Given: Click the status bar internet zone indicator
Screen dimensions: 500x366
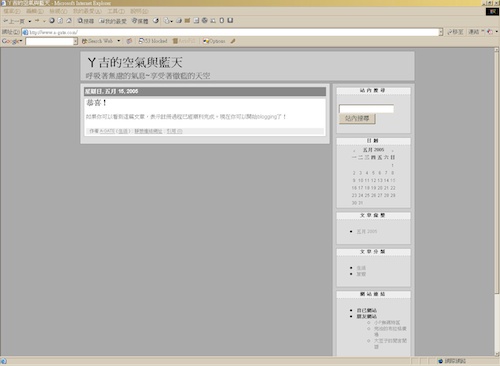Looking at the screenshot, I should pos(452,361).
